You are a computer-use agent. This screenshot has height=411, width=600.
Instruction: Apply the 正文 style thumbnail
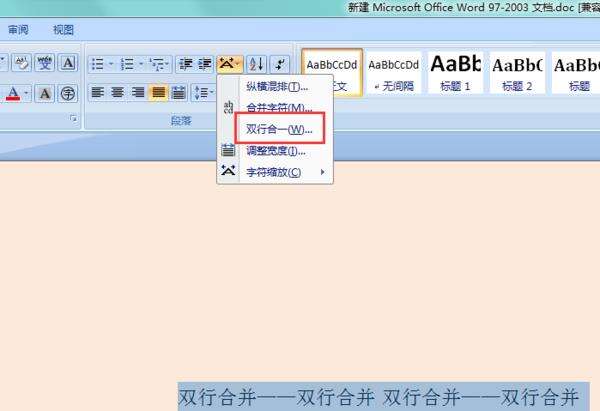tap(332, 72)
